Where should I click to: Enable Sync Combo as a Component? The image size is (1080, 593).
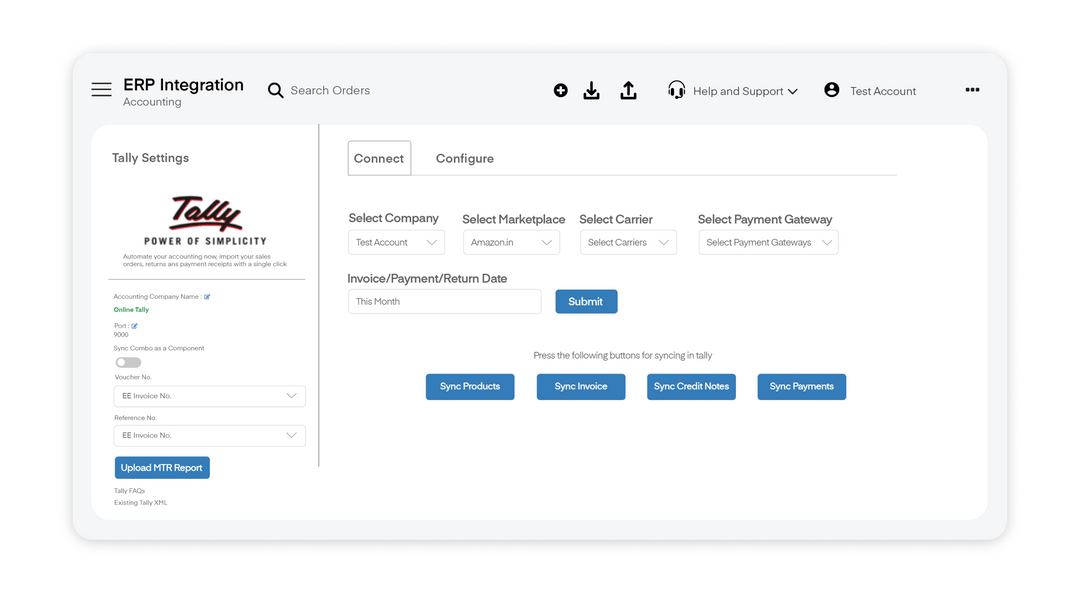(x=128, y=362)
